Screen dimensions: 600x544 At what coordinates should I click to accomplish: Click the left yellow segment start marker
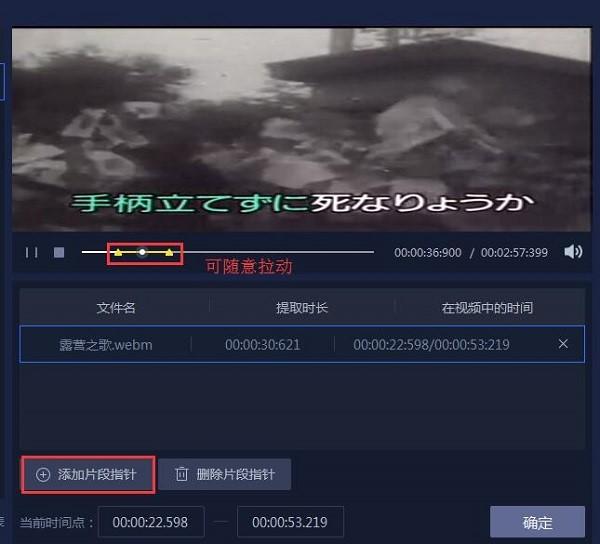coord(118,252)
